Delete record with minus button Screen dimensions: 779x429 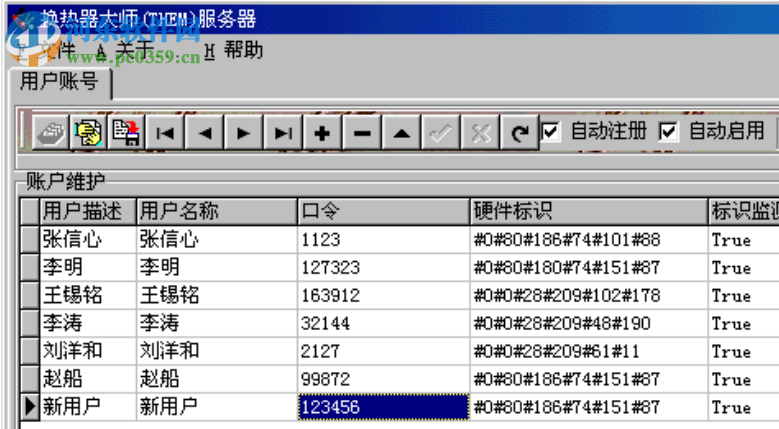click(x=362, y=133)
